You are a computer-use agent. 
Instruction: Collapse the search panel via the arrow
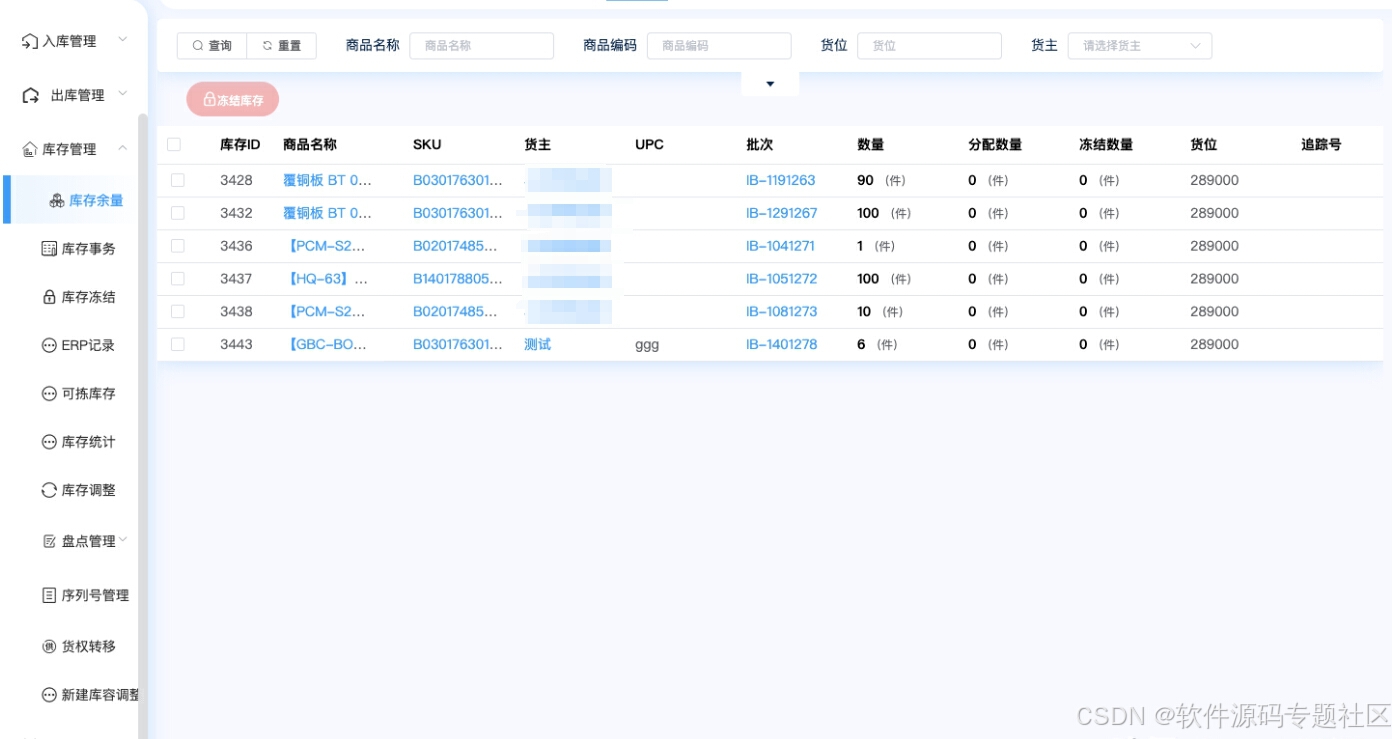pos(769,85)
